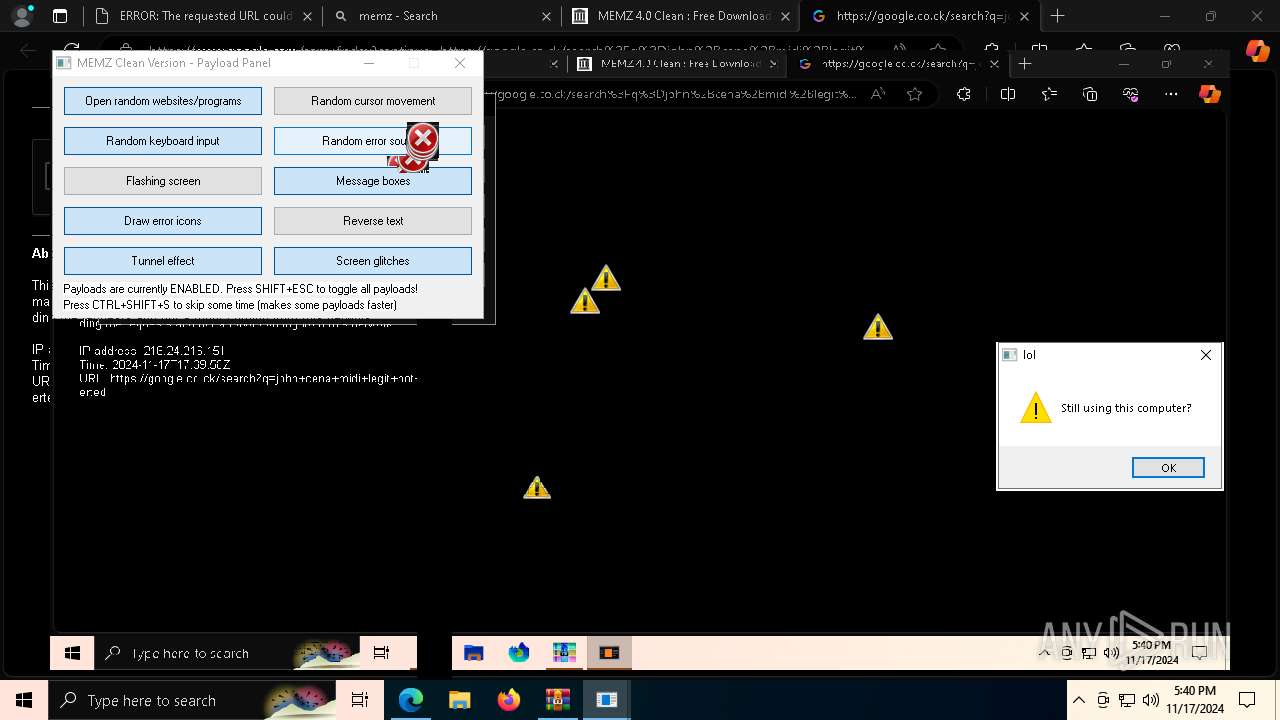Close the lol message box
Image resolution: width=1280 pixels, height=720 pixels.
pos(1206,355)
